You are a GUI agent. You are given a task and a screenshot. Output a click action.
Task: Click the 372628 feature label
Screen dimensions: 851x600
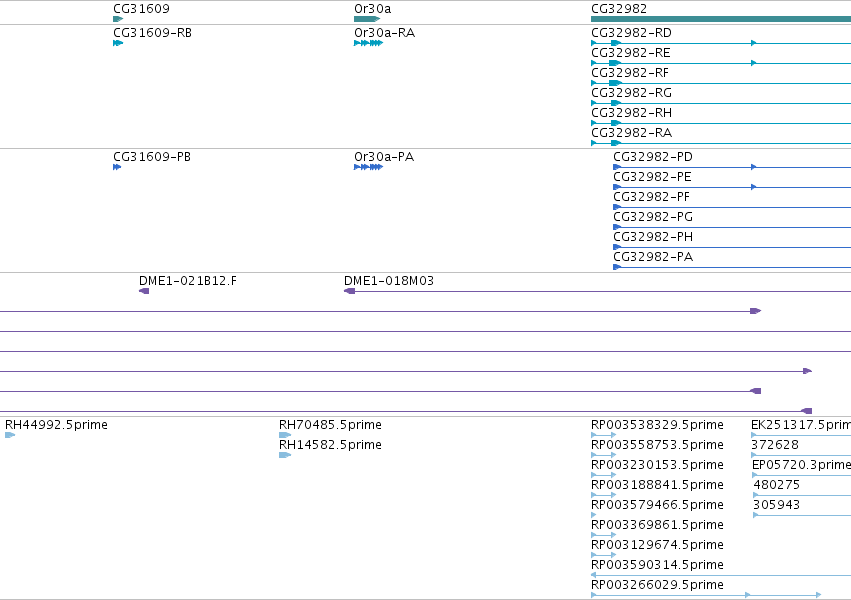coord(775,445)
